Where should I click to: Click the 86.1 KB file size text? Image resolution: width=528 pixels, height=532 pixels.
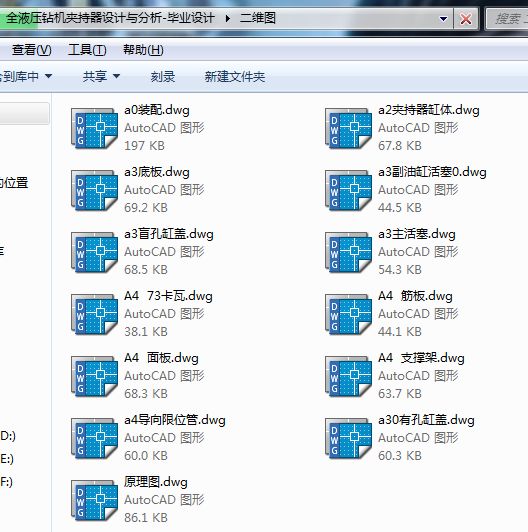click(x=146, y=518)
